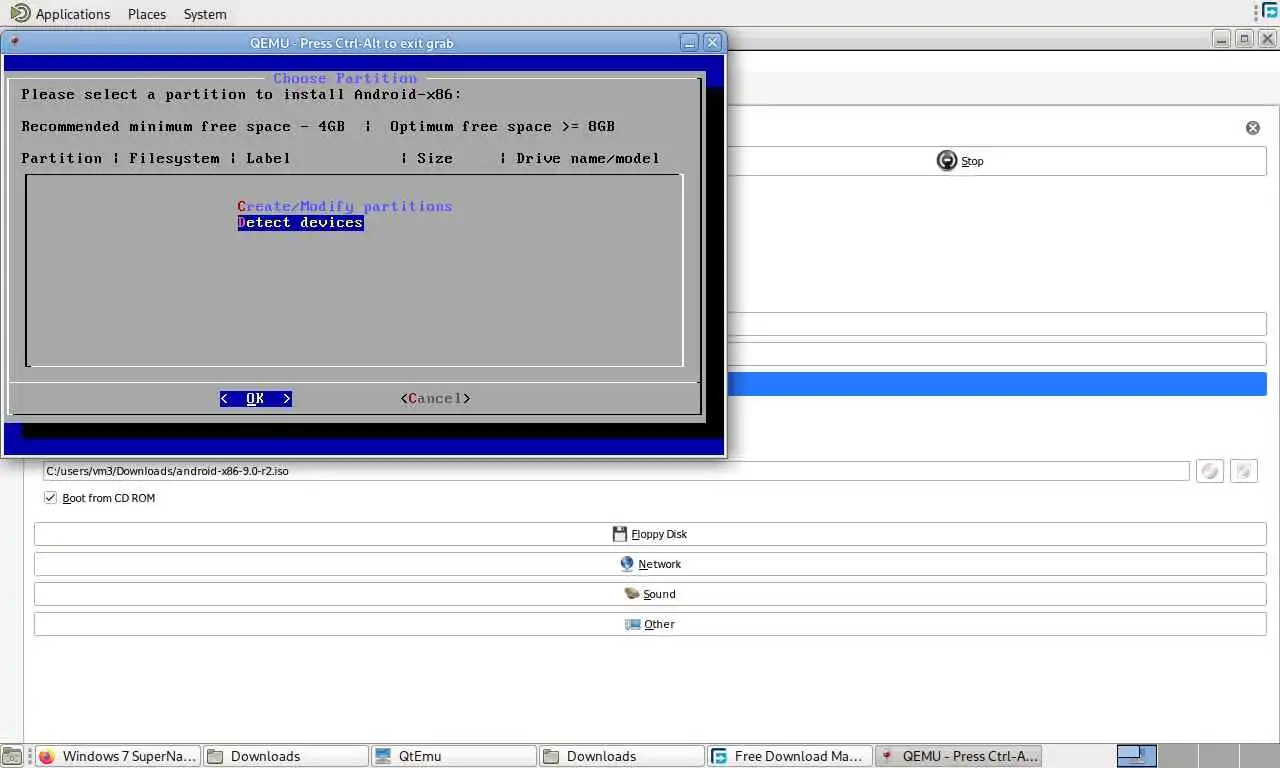Switch to Free Download Manager taskbar window

click(790, 756)
